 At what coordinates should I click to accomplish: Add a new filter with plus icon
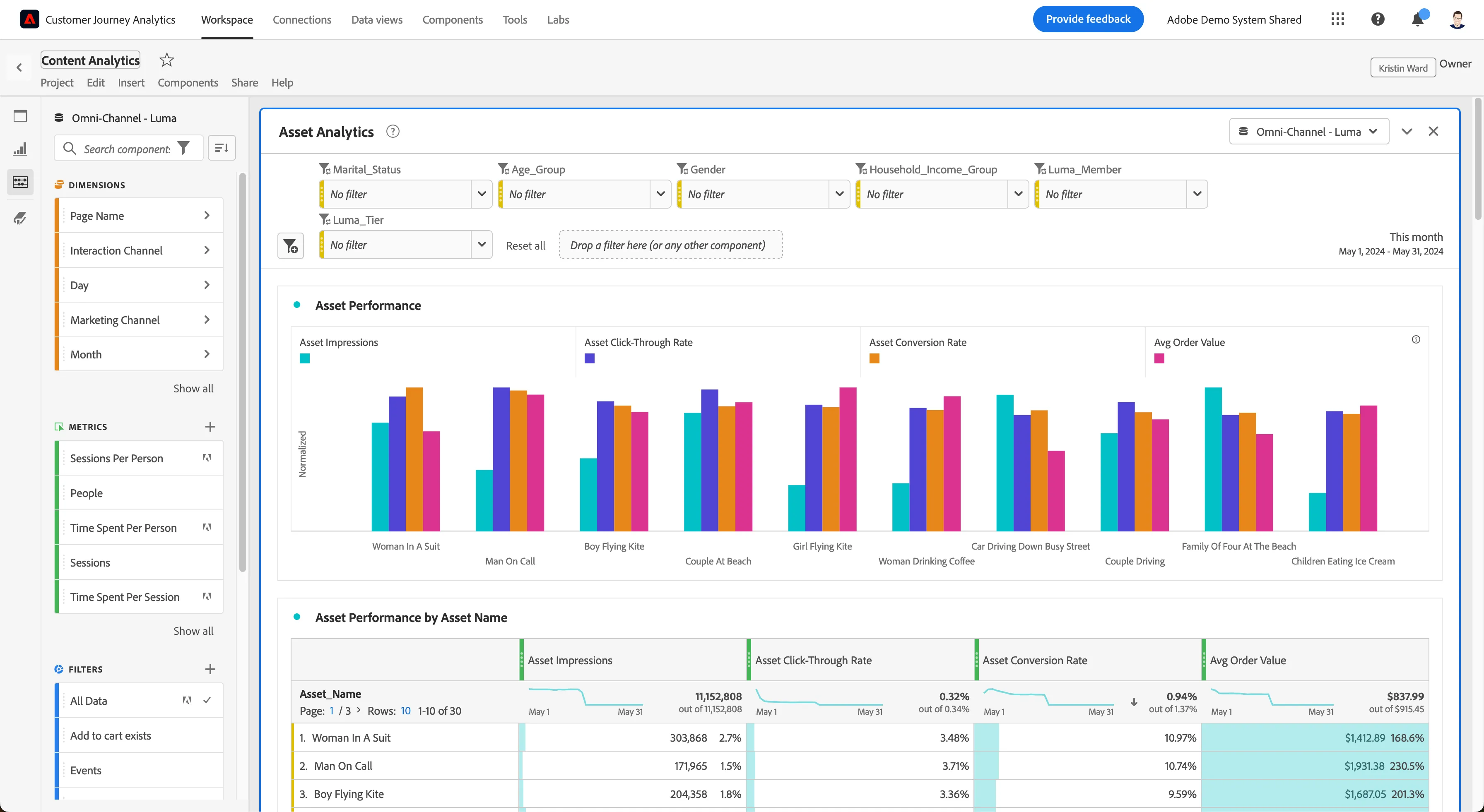click(210, 669)
